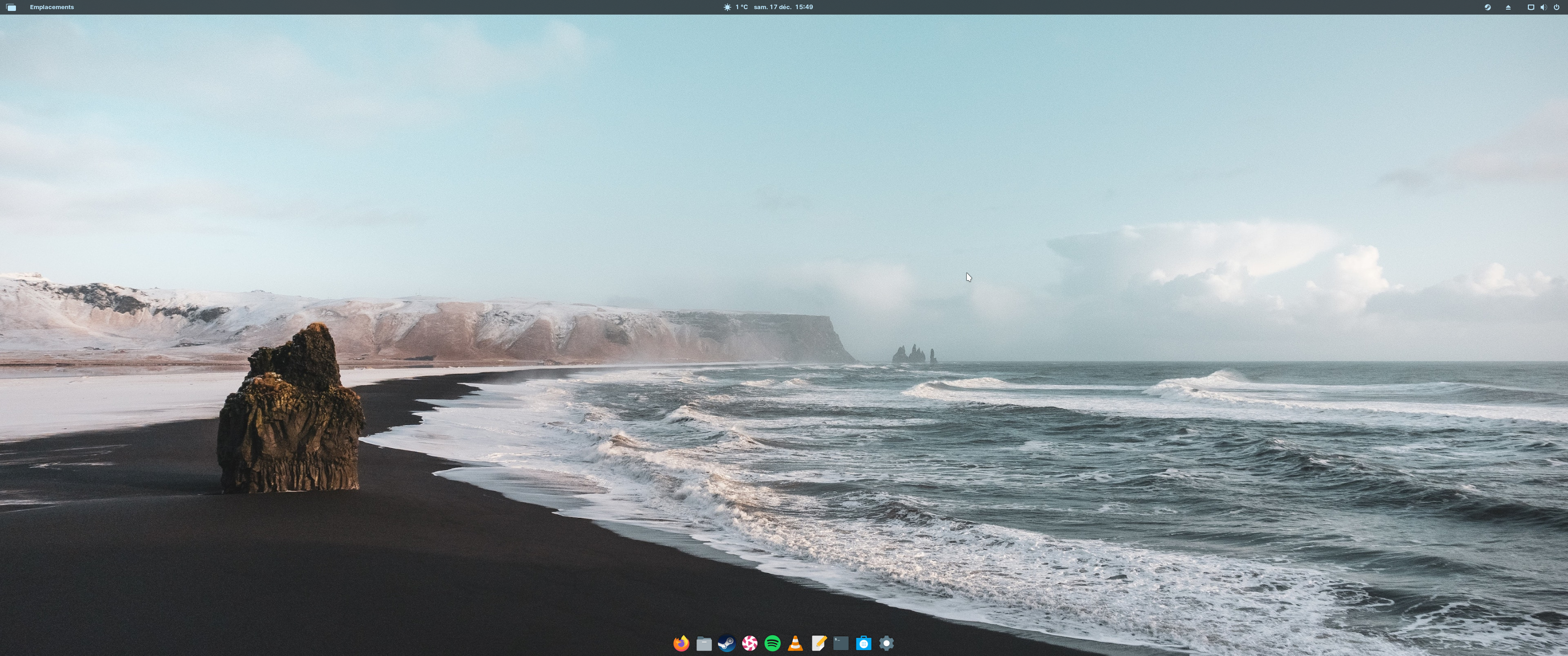Open the volume speaker indicator
The width and height of the screenshot is (1568, 656).
pyautogui.click(x=1543, y=7)
